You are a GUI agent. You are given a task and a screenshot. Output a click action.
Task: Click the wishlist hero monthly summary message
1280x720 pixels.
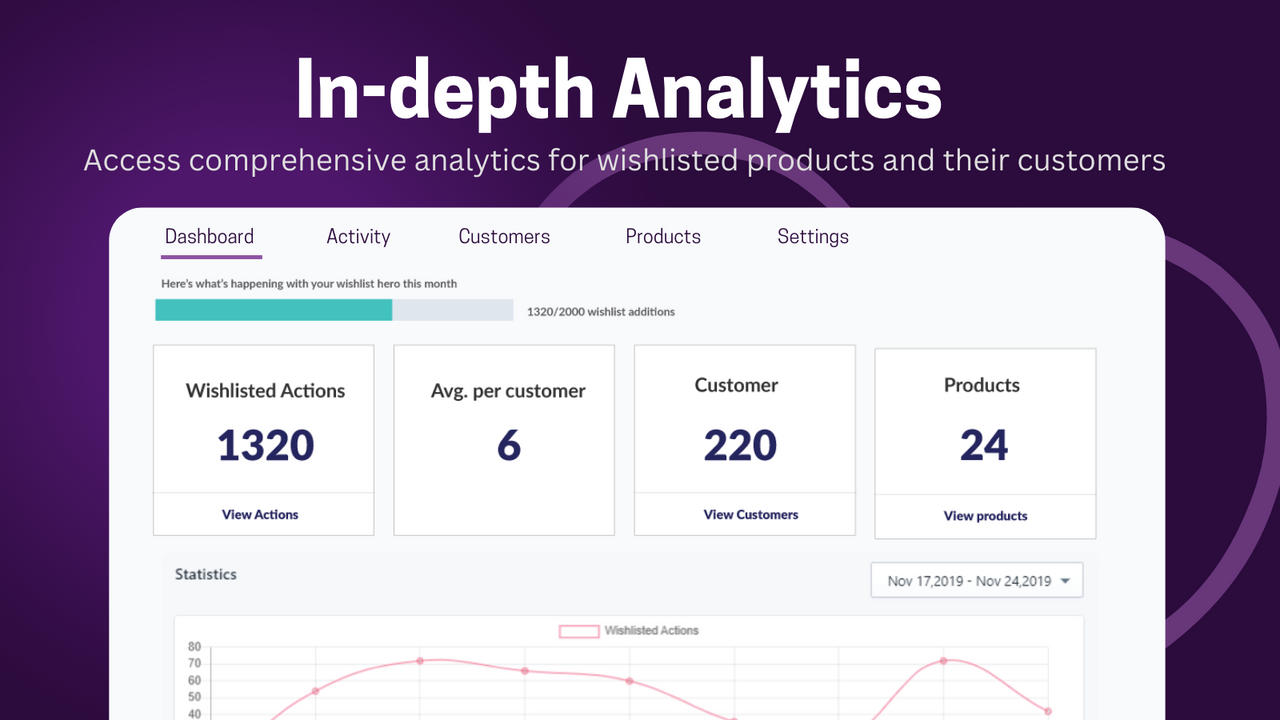tap(308, 283)
